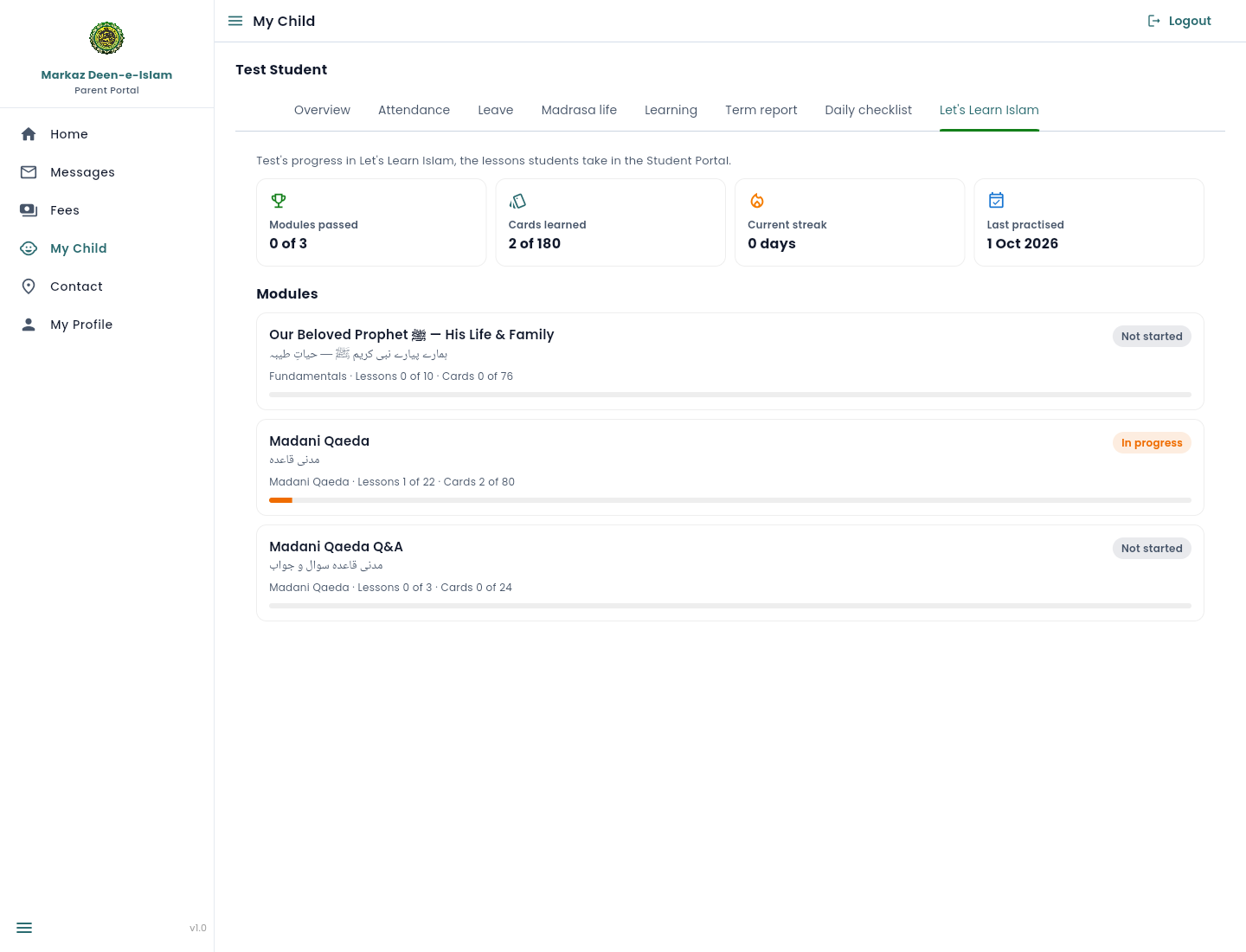
Task: Click the Logout button text
Action: (1190, 21)
